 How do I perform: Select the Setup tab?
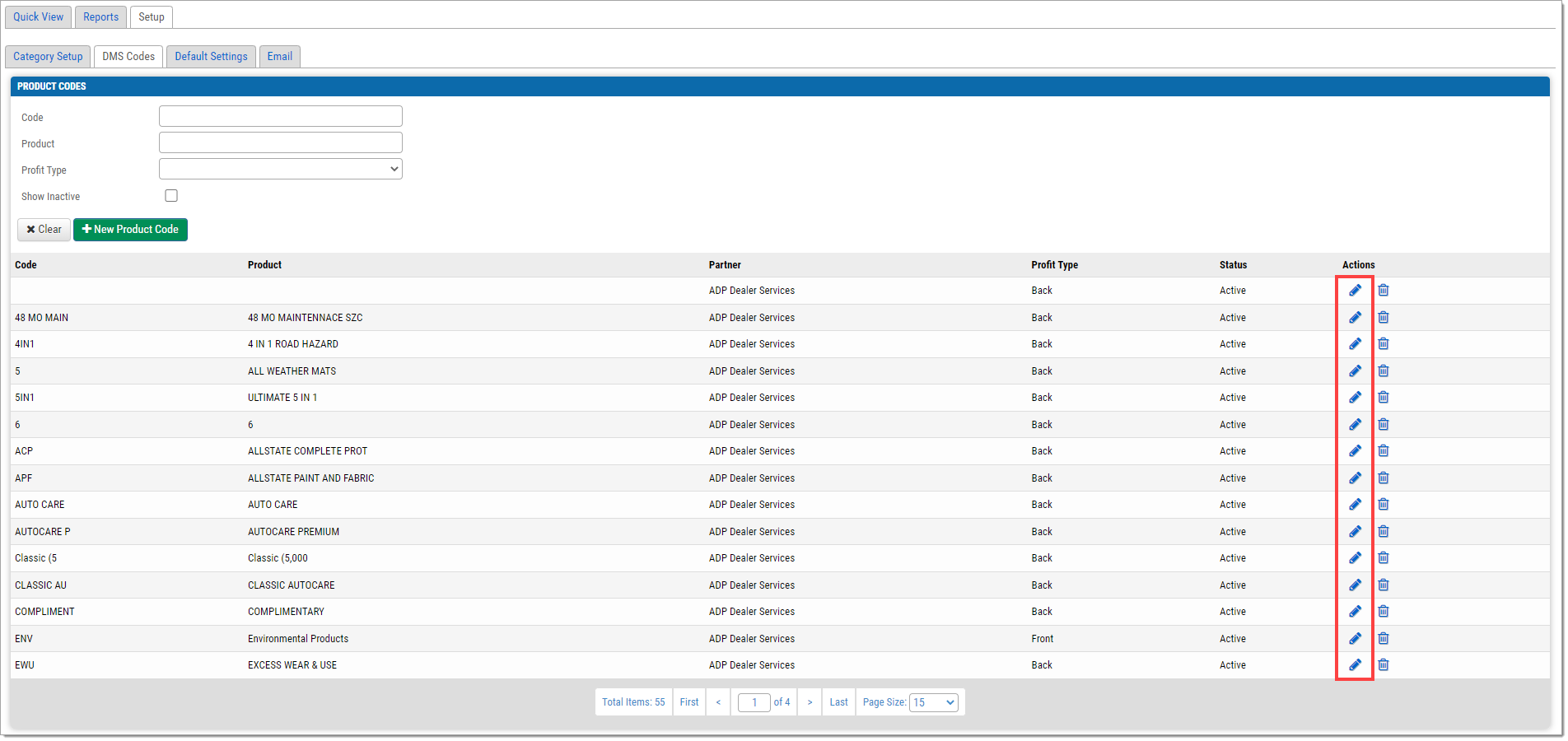click(152, 16)
